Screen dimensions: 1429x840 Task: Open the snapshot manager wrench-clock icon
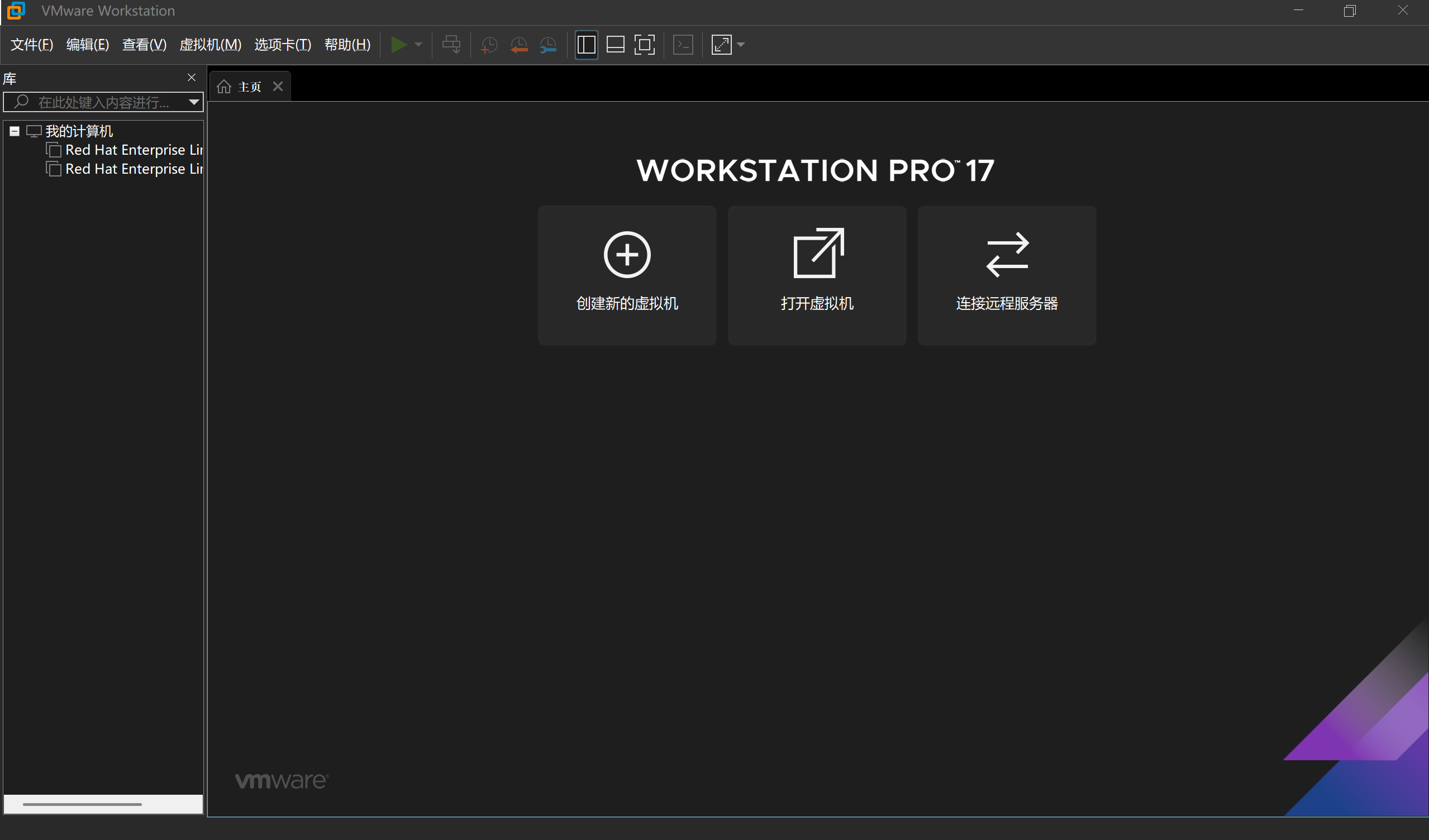tap(548, 44)
